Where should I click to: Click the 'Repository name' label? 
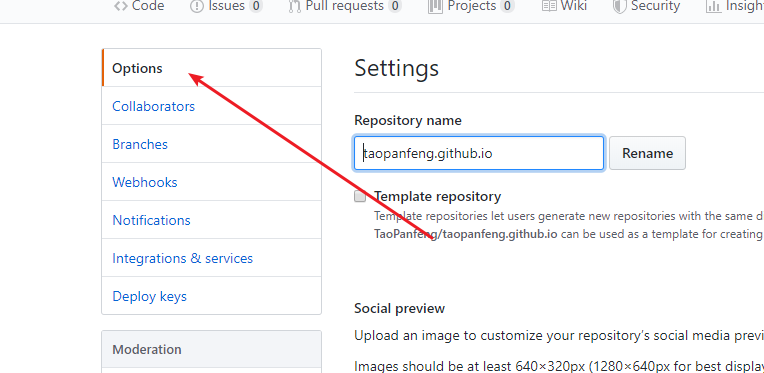tap(408, 120)
